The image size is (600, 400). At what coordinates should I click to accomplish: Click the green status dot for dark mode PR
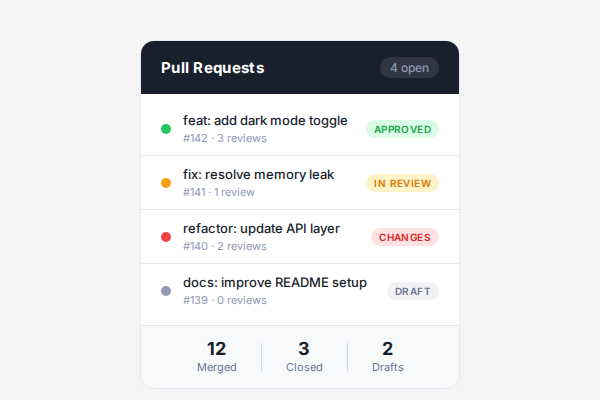click(166, 129)
